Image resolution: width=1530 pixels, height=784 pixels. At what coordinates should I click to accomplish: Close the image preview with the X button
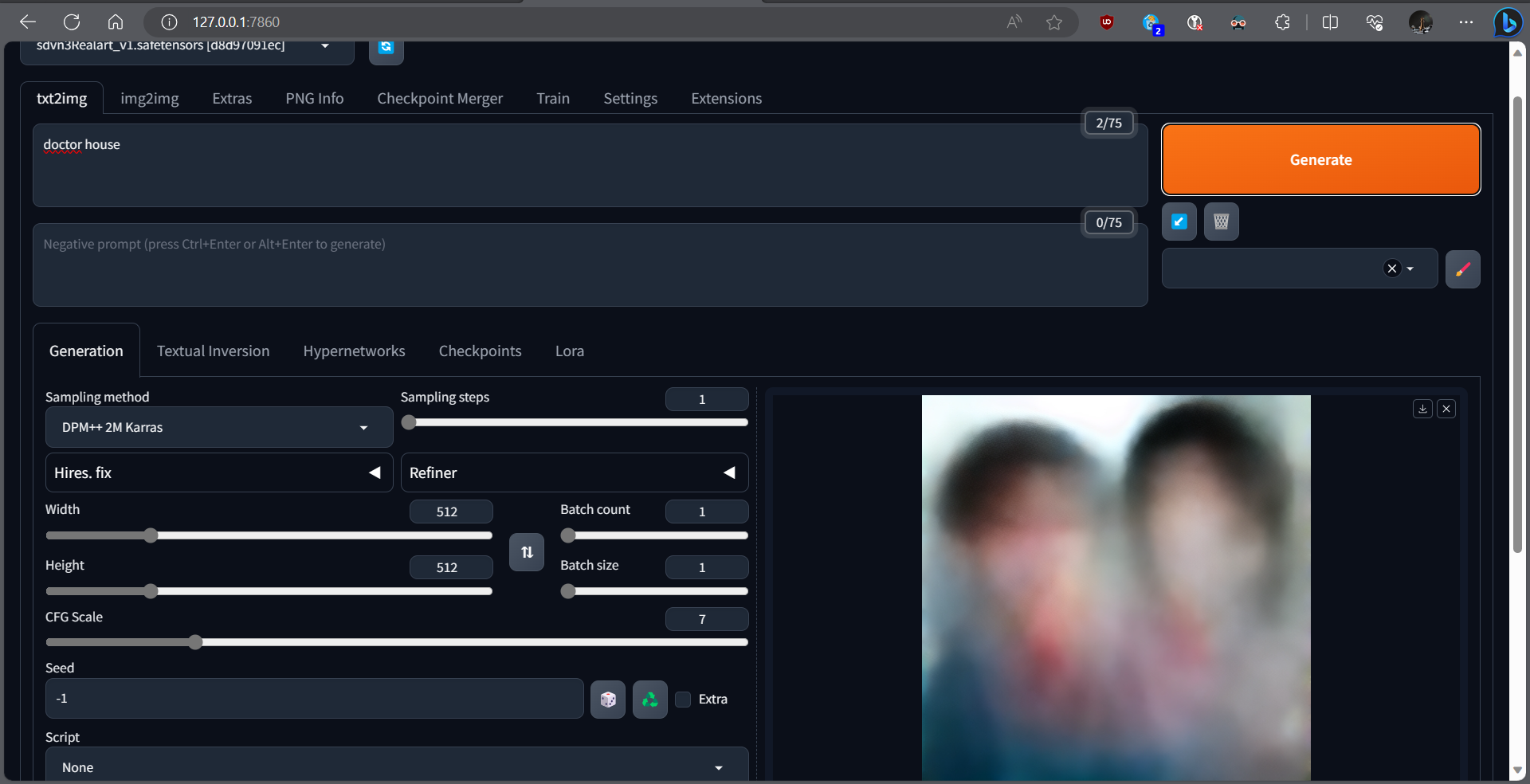[x=1446, y=408]
